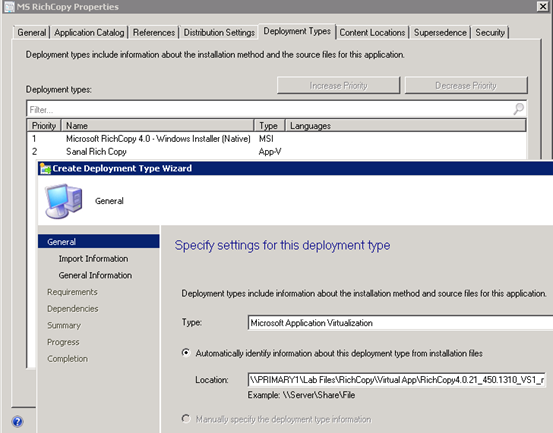Viewport: 553px width, 433px height.
Task: Sort by Type column header
Action: pos(269,126)
